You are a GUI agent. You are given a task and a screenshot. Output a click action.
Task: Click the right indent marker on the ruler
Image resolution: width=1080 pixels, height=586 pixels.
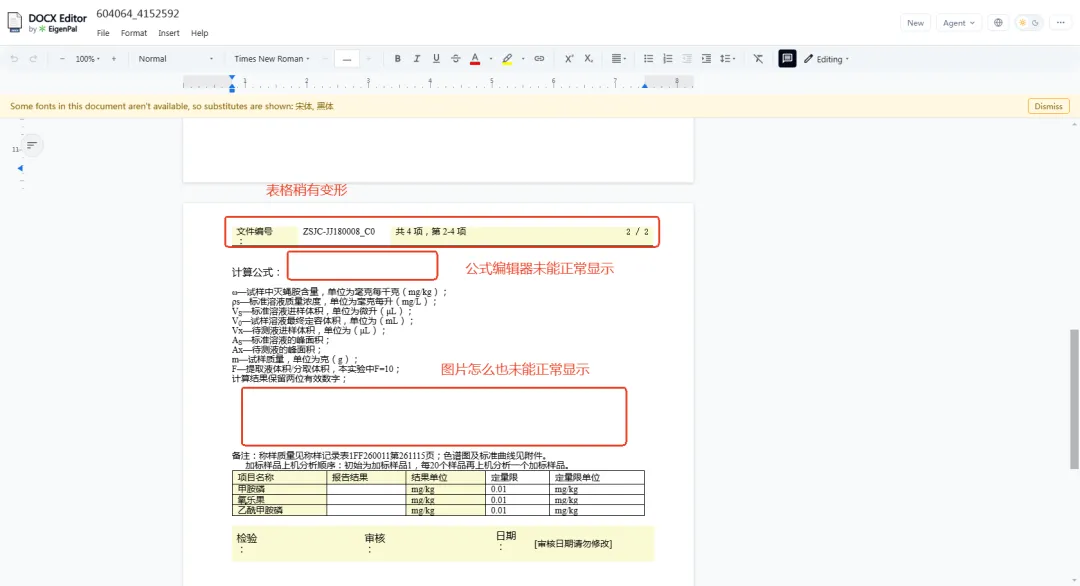coord(645,85)
